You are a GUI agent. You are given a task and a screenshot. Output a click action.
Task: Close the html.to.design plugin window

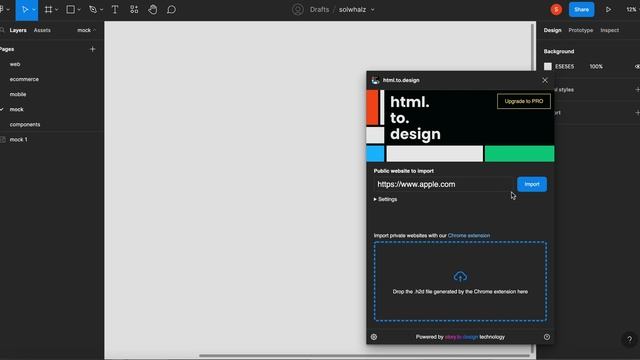(545, 80)
